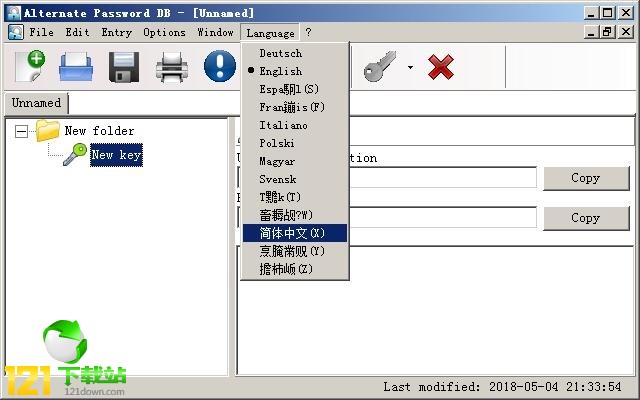
Task: Choose the language entry ending in (W)
Action: [295, 215]
